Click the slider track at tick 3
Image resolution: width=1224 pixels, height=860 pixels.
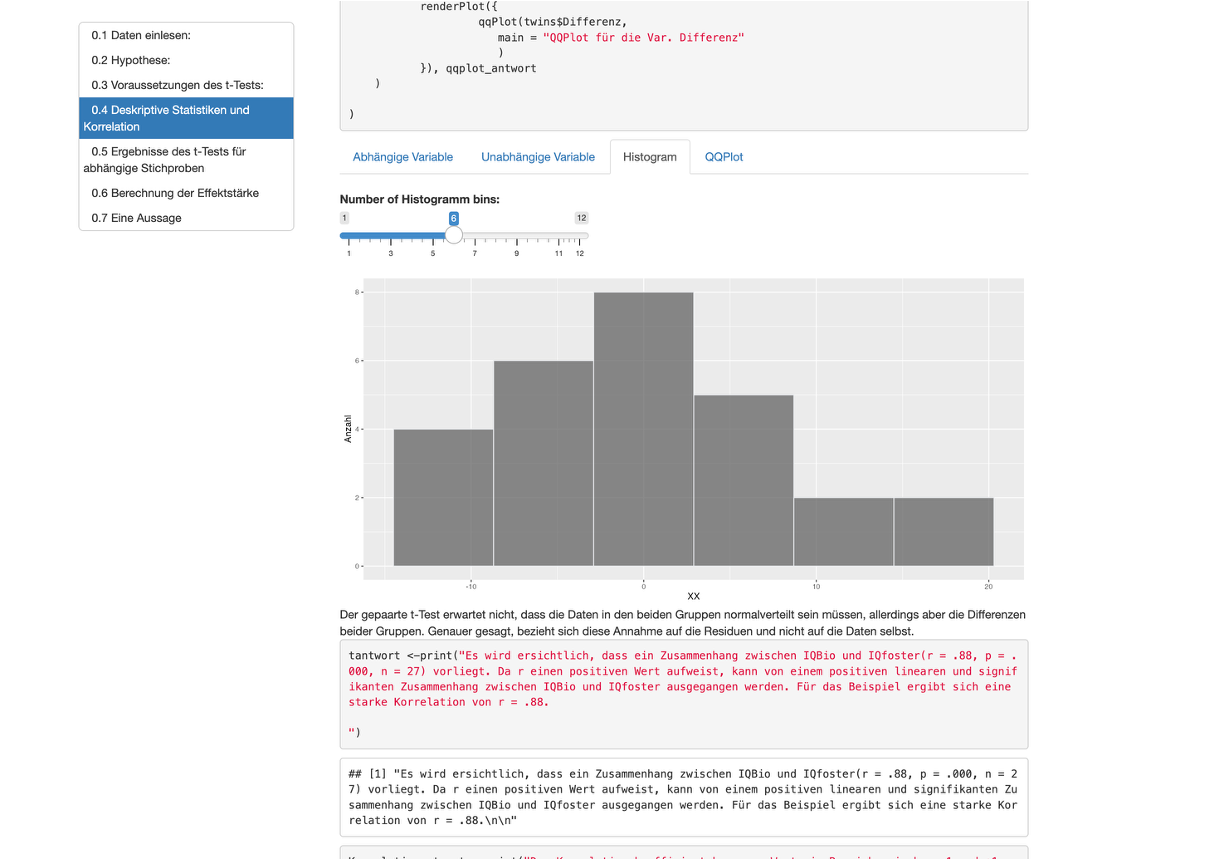tap(391, 237)
